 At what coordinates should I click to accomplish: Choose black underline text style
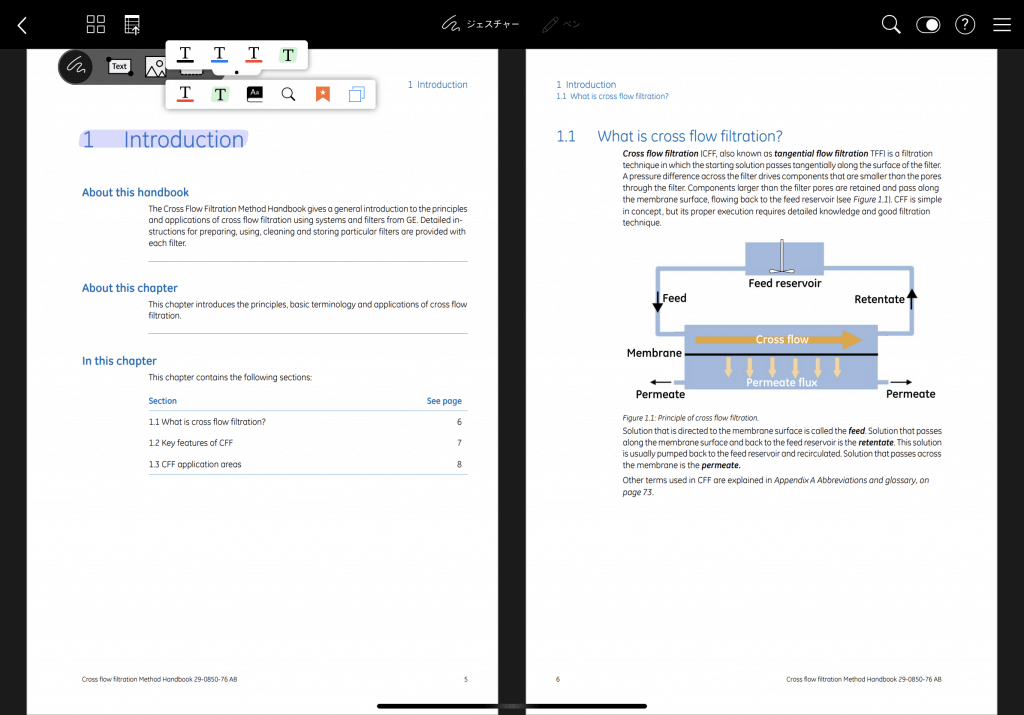[x=185, y=55]
